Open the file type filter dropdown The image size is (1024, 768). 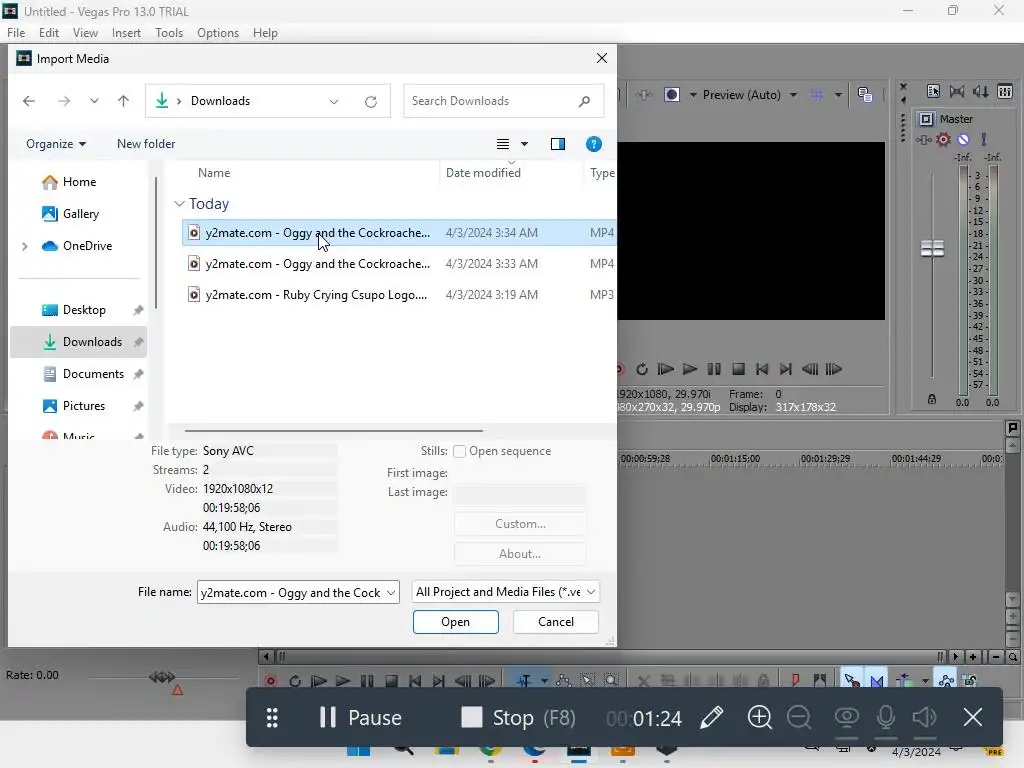[x=591, y=592]
